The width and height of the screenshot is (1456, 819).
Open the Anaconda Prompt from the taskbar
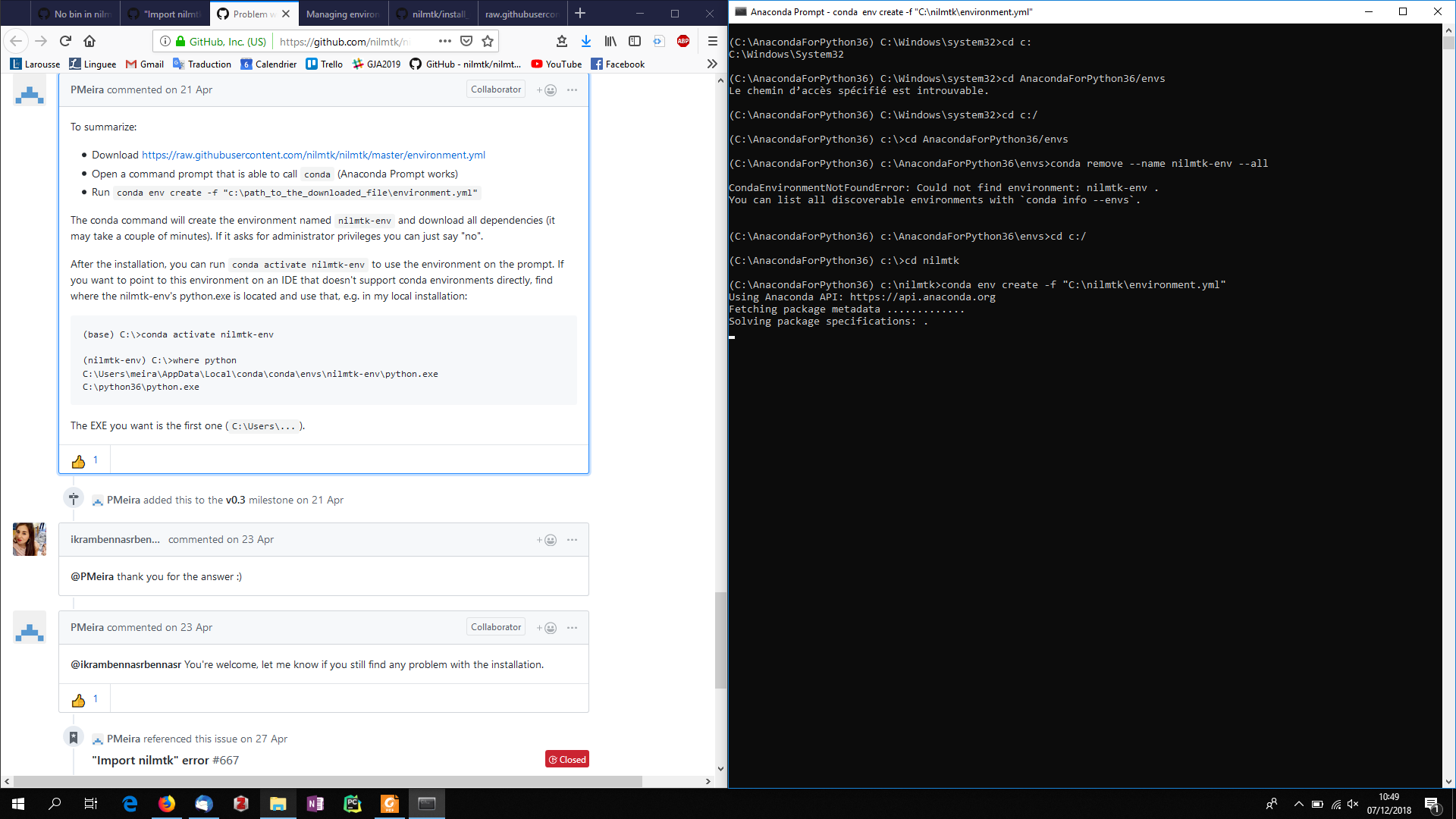pos(427,803)
